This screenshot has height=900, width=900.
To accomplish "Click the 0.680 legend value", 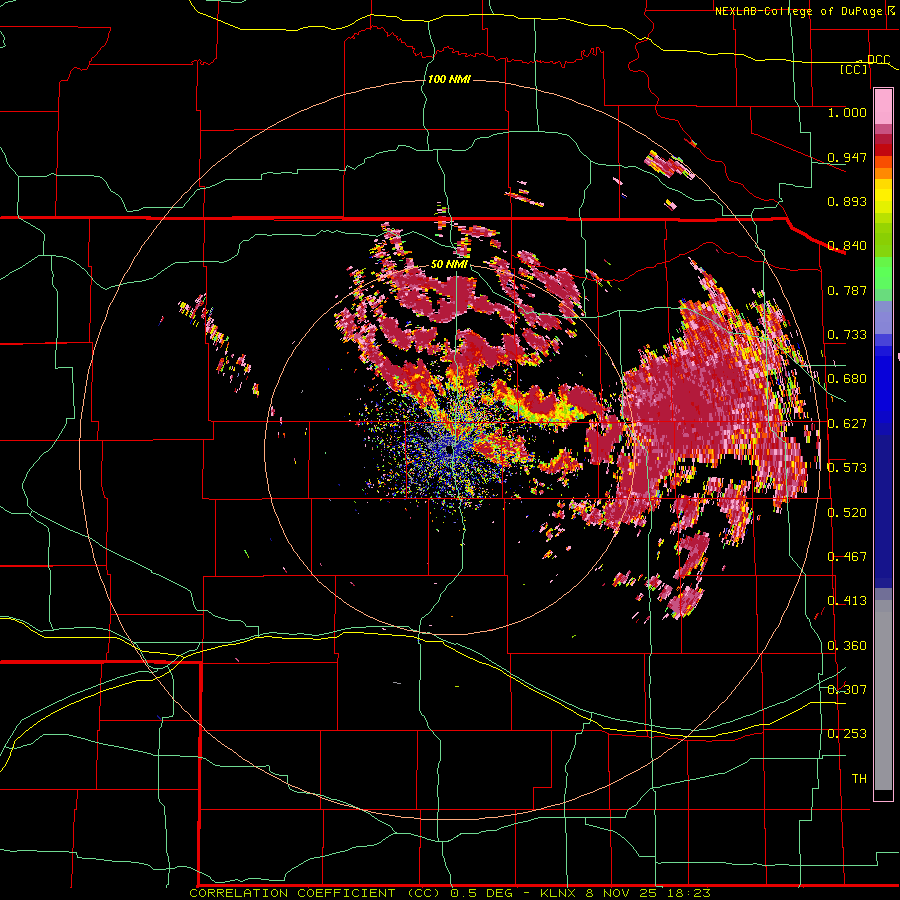I will (847, 379).
